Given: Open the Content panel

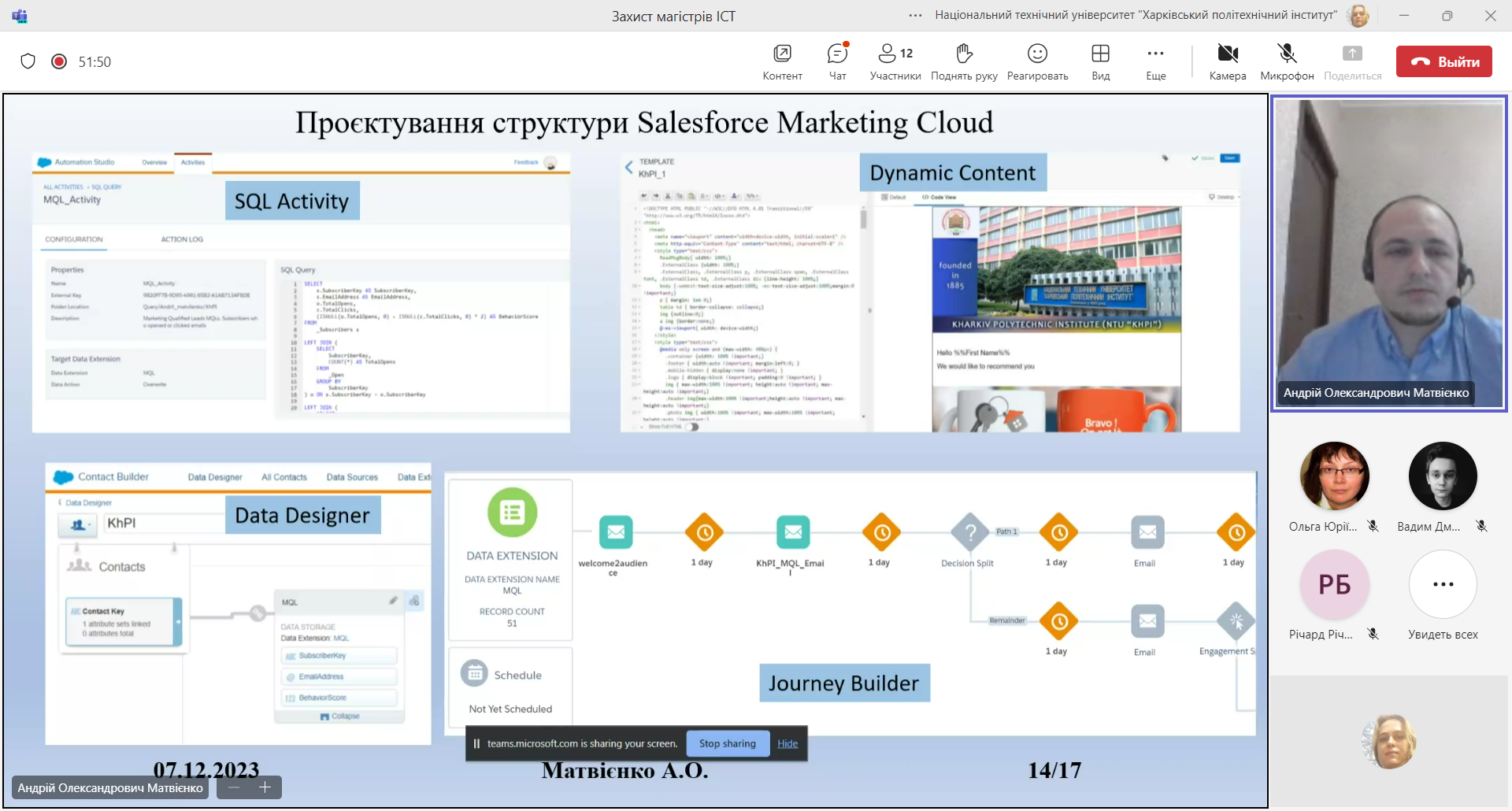Looking at the screenshot, I should click(x=782, y=61).
